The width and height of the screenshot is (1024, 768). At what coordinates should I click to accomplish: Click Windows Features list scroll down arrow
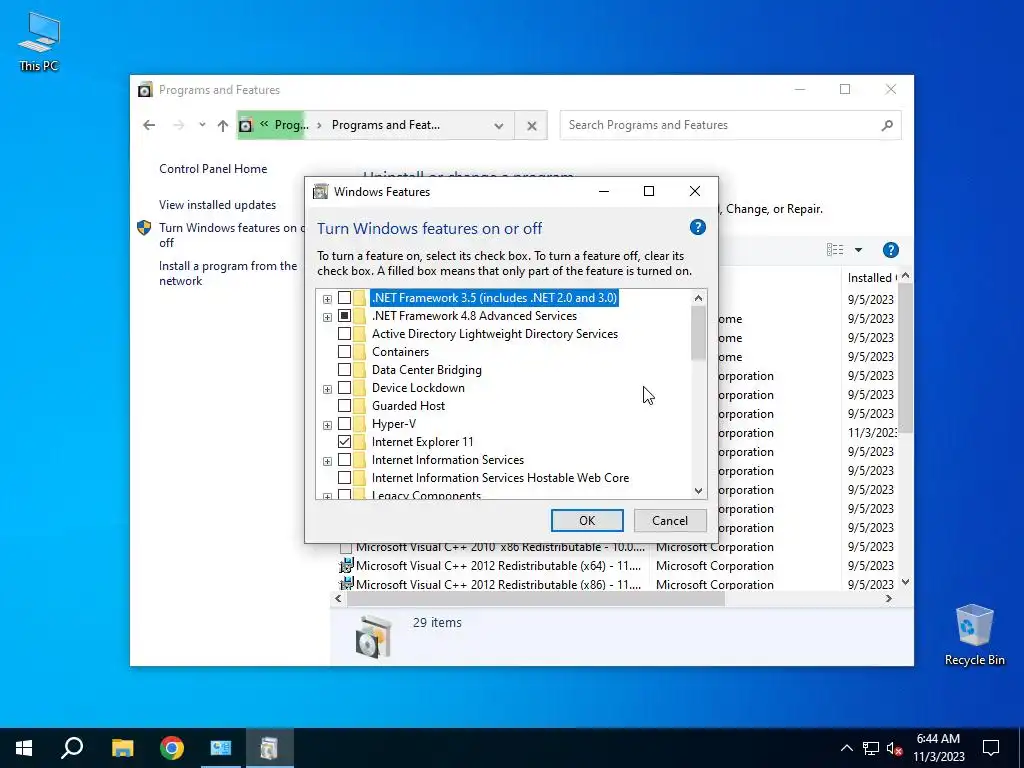pyautogui.click(x=698, y=491)
